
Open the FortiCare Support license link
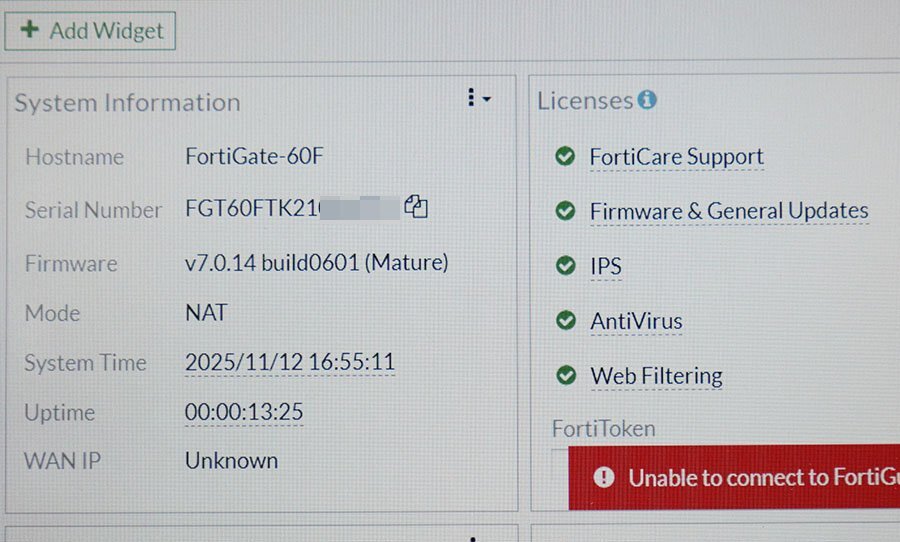(677, 157)
